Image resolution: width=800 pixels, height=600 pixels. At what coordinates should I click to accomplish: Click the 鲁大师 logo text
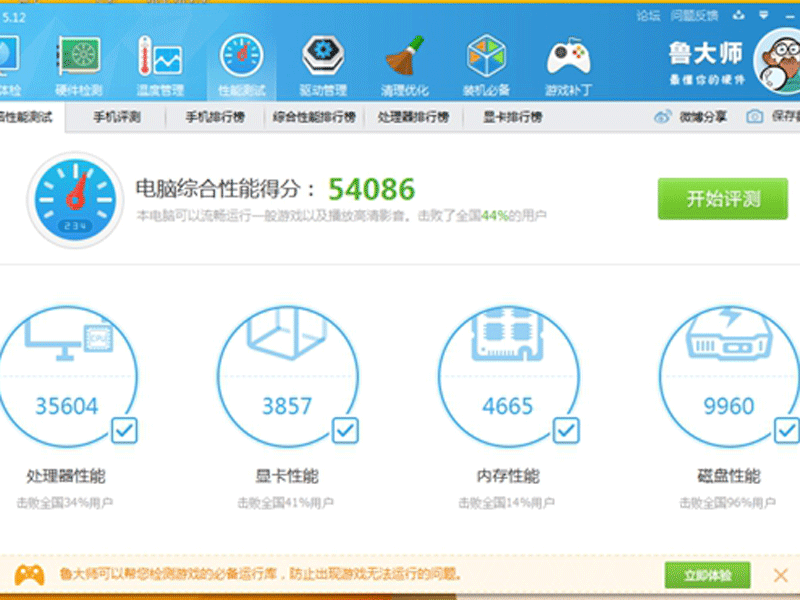pos(706,53)
